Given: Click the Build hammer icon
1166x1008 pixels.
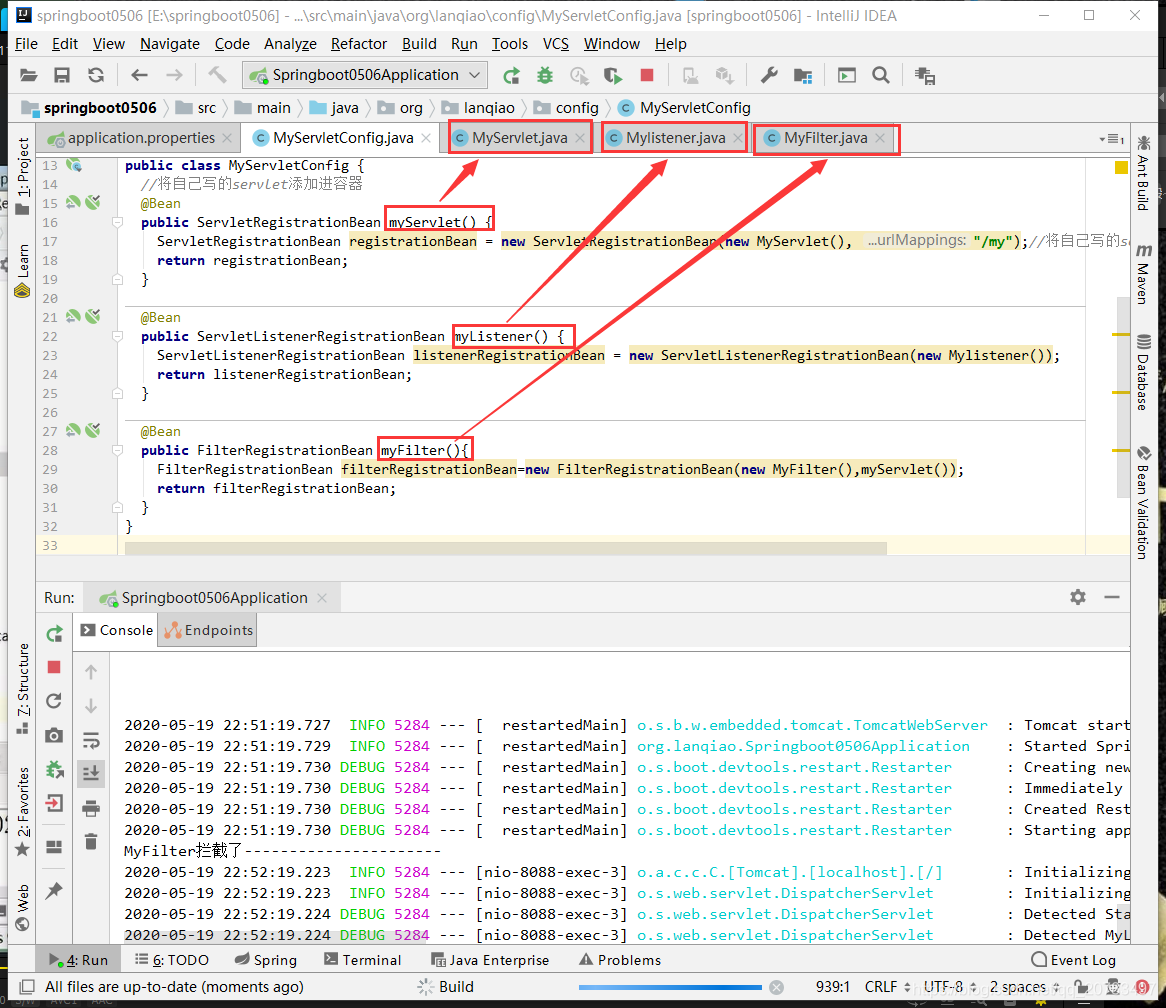Looking at the screenshot, I should (x=216, y=75).
